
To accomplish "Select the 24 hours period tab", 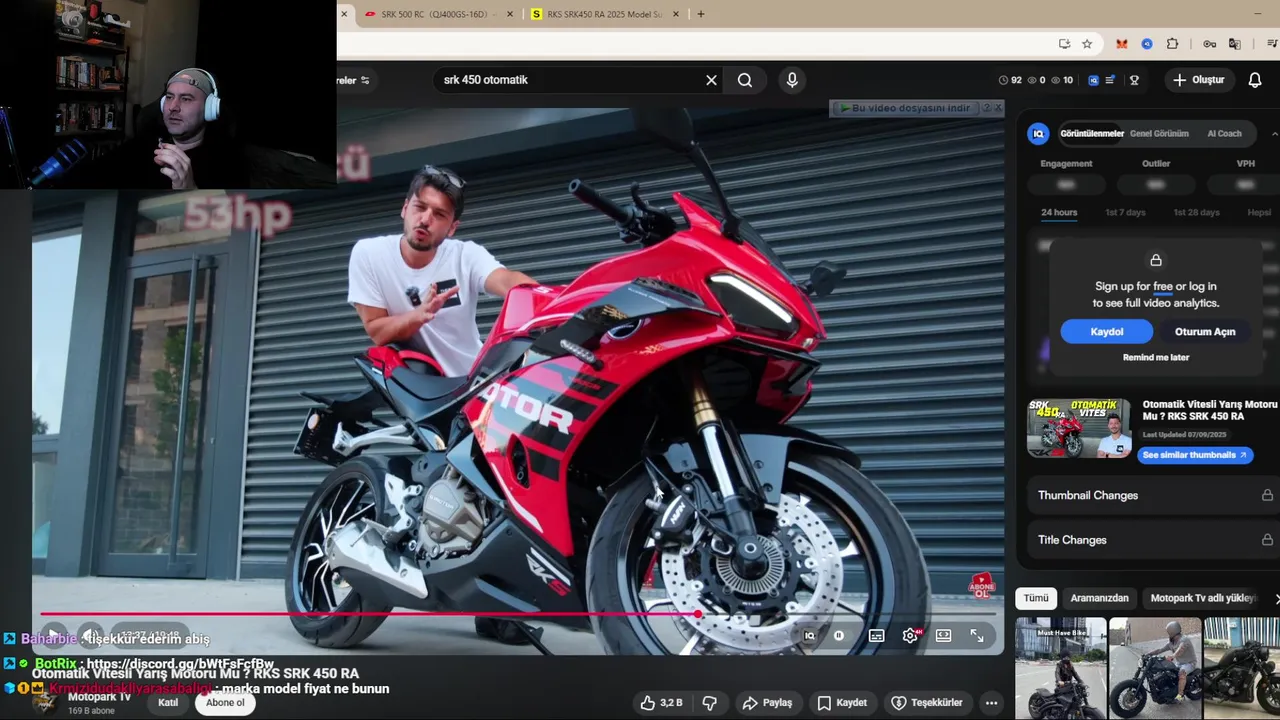I will 1059,213.
